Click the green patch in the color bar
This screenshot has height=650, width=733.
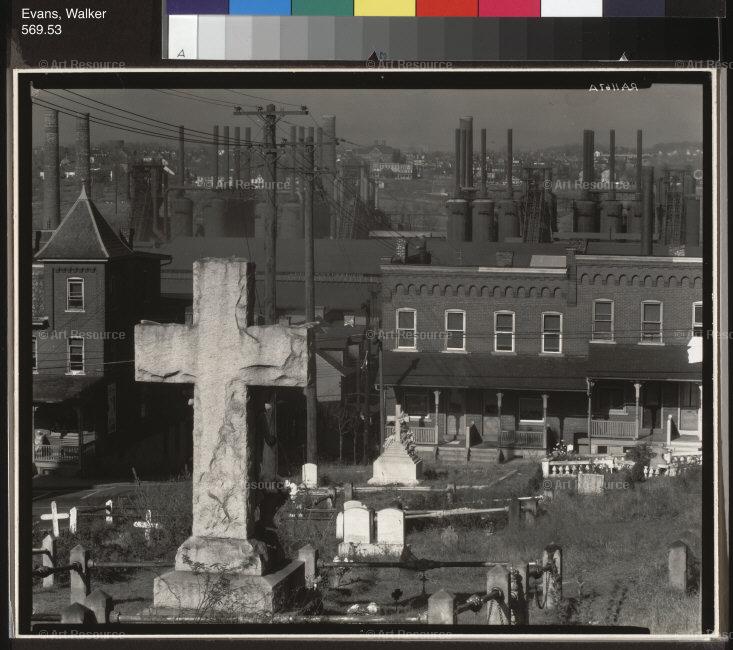pyautogui.click(x=323, y=7)
